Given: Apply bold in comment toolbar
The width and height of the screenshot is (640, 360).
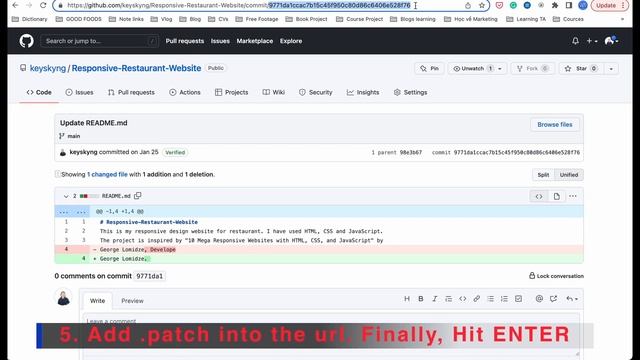Looking at the screenshot, I should [x=421, y=299].
